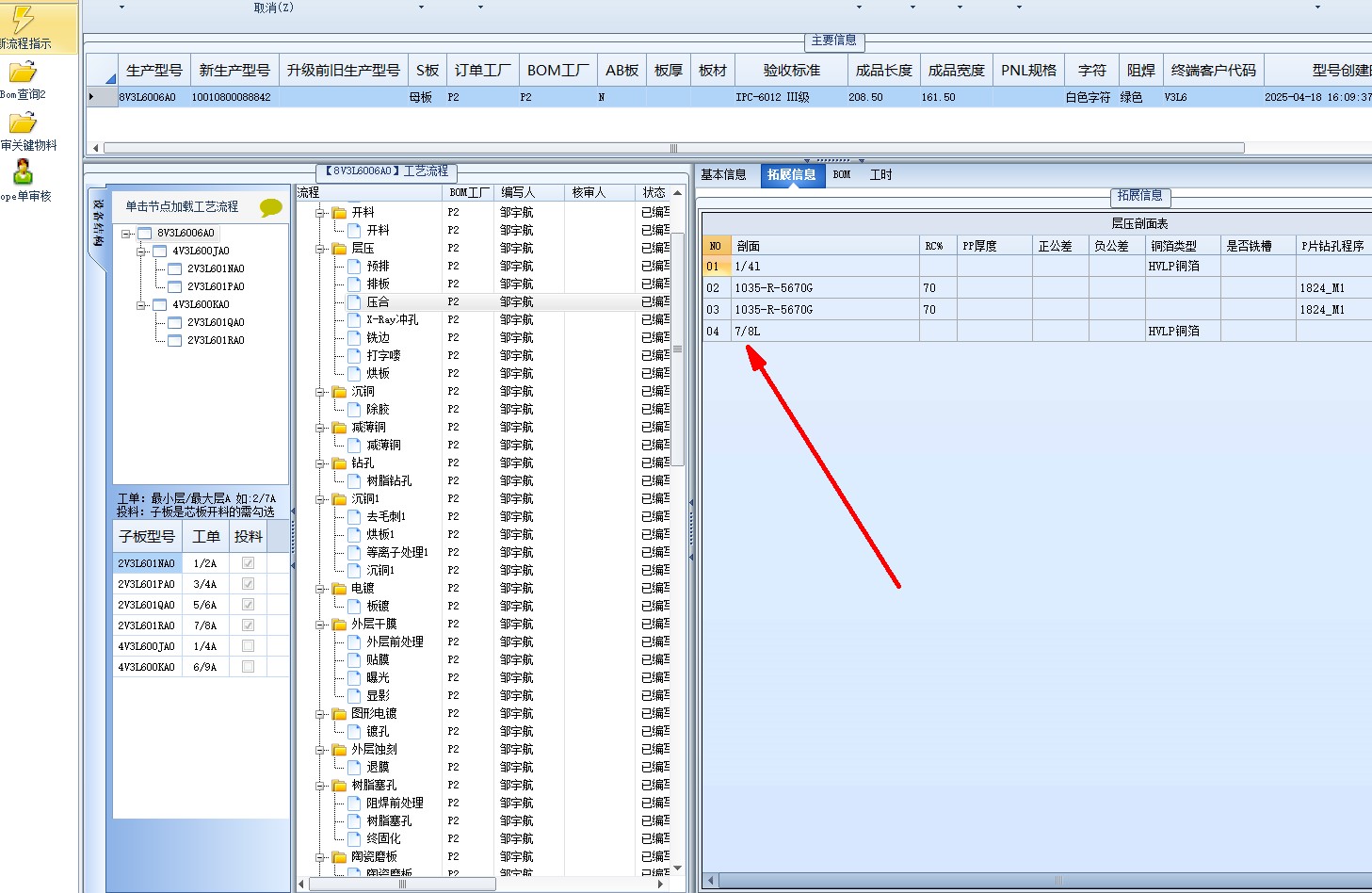Select the 树脂塞孔 folder node

pyautogui.click(x=374, y=785)
